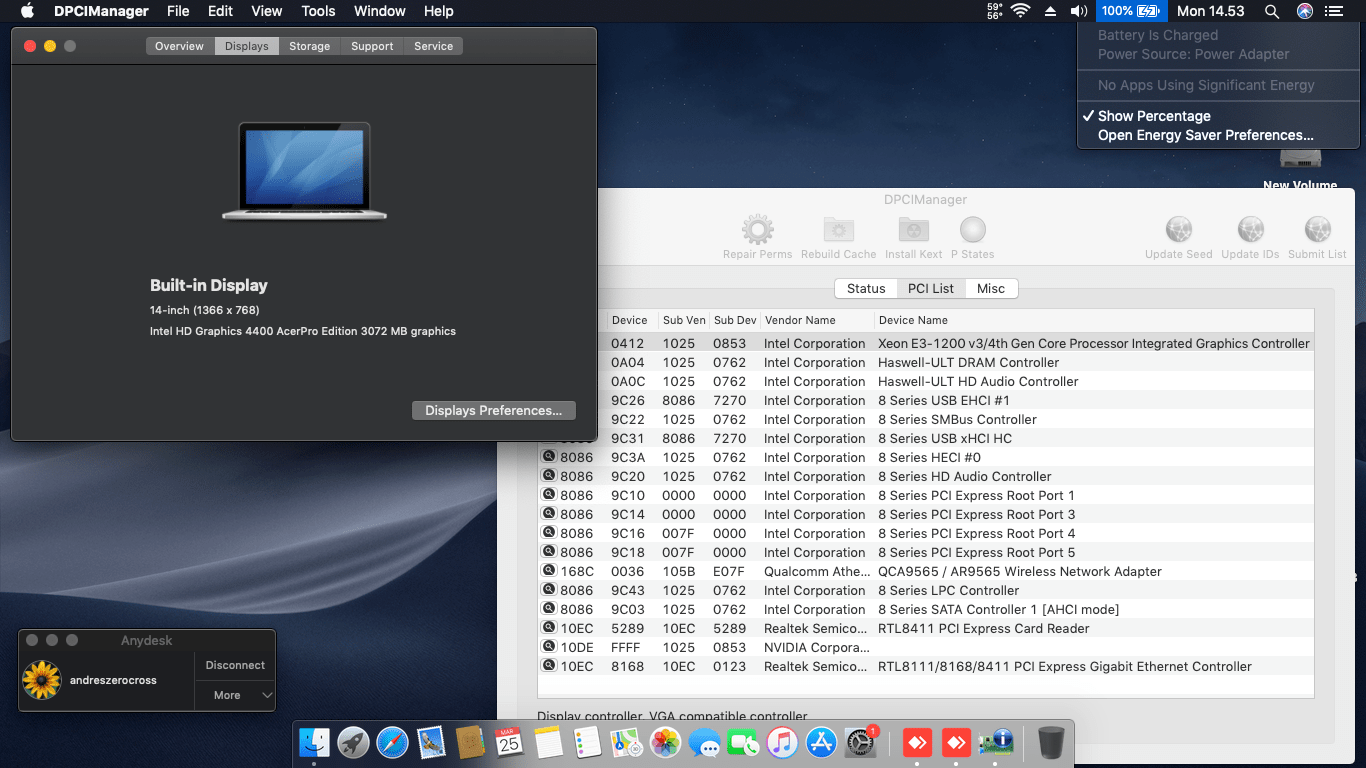Select the Xeon E3-1200 v3 Integrated Graphics row
Image resolution: width=1366 pixels, height=768 pixels.
tap(925, 343)
